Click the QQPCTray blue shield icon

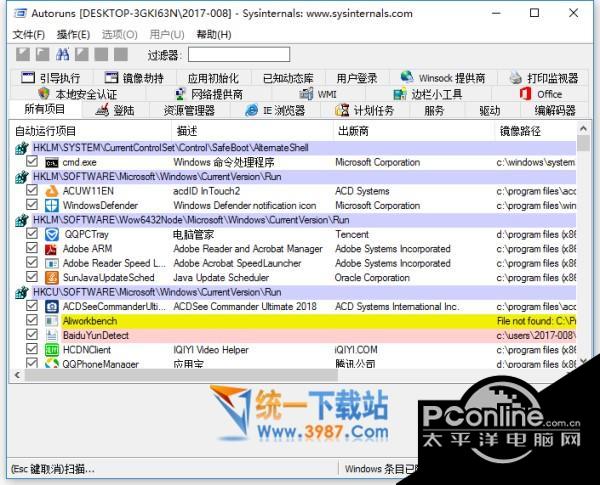tap(52, 234)
